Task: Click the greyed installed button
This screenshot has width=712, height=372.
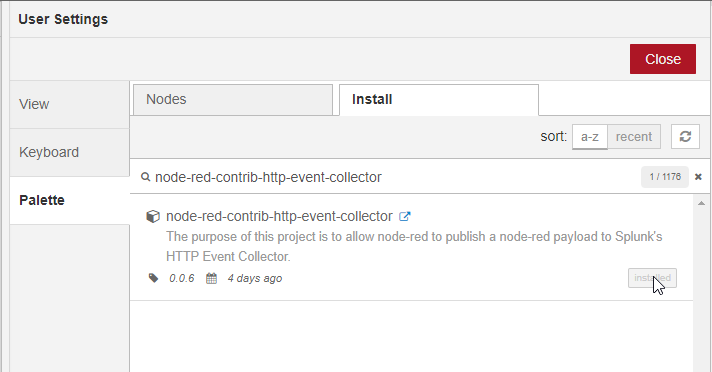Action: [652, 278]
